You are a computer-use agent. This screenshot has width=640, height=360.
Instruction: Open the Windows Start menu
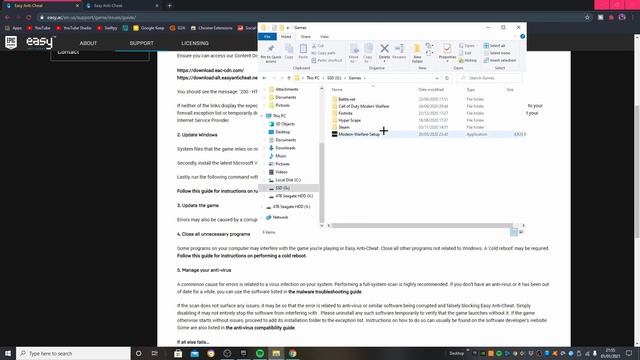[8, 353]
